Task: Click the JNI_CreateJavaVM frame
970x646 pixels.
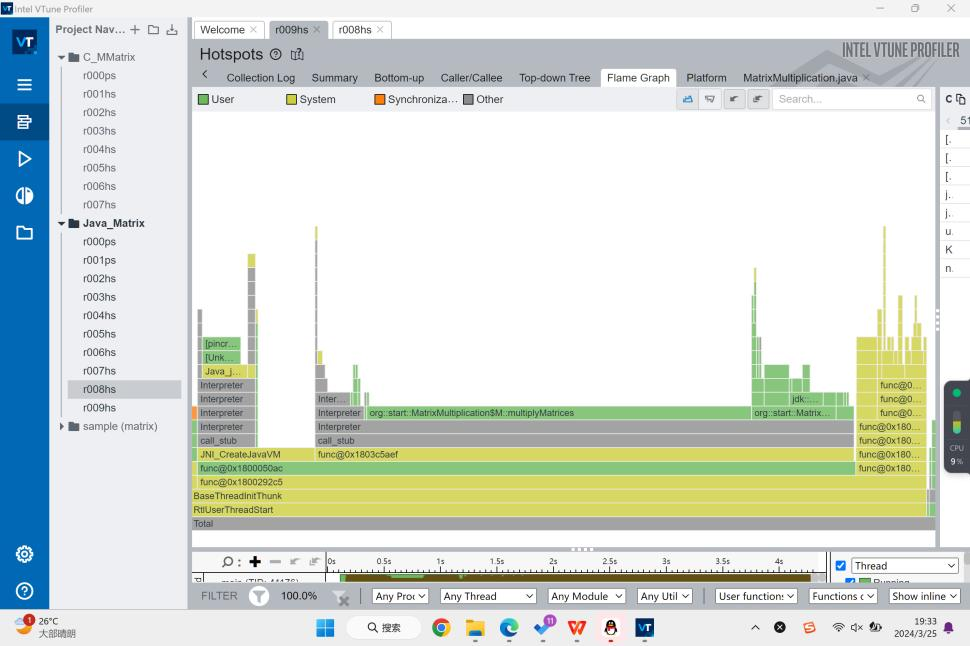Action: coord(255,454)
